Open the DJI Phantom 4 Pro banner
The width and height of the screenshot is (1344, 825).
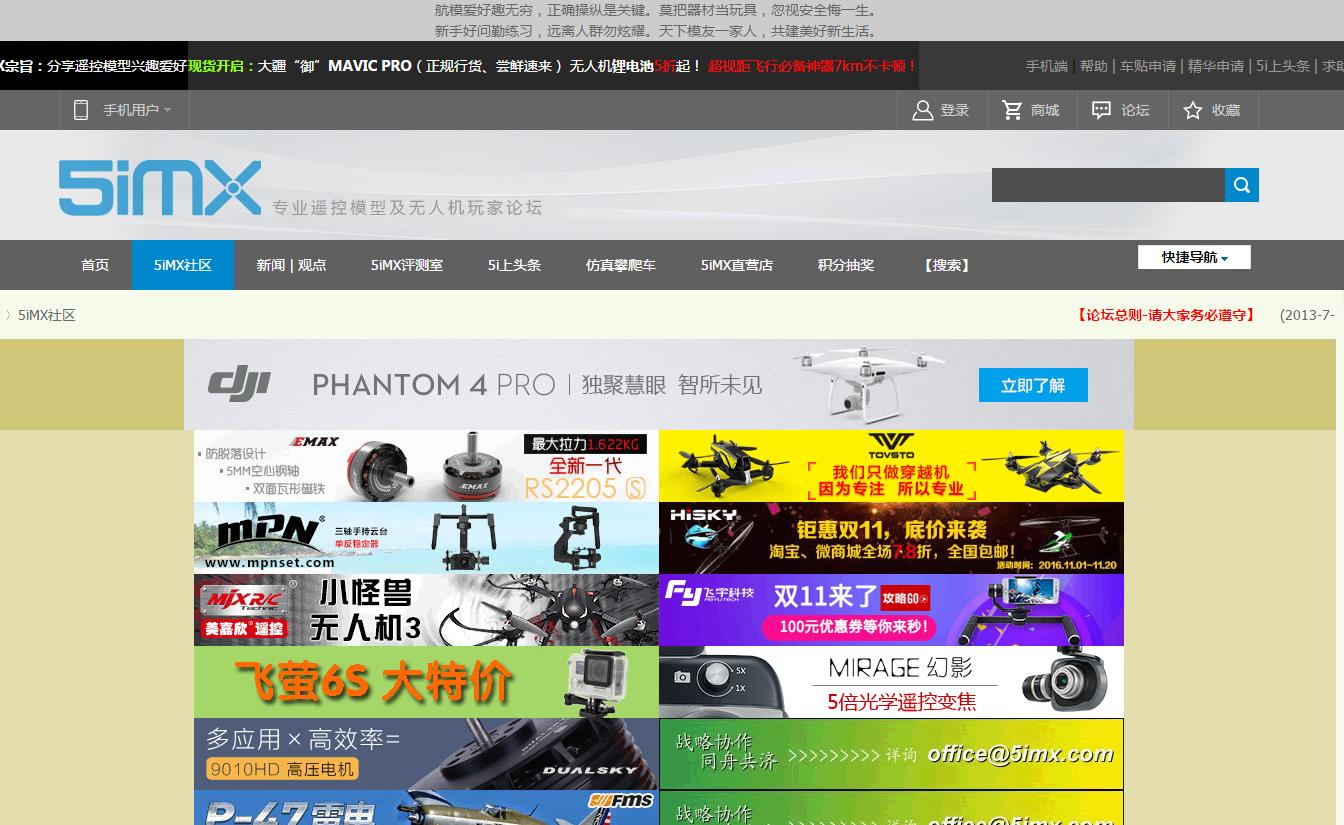(x=659, y=384)
